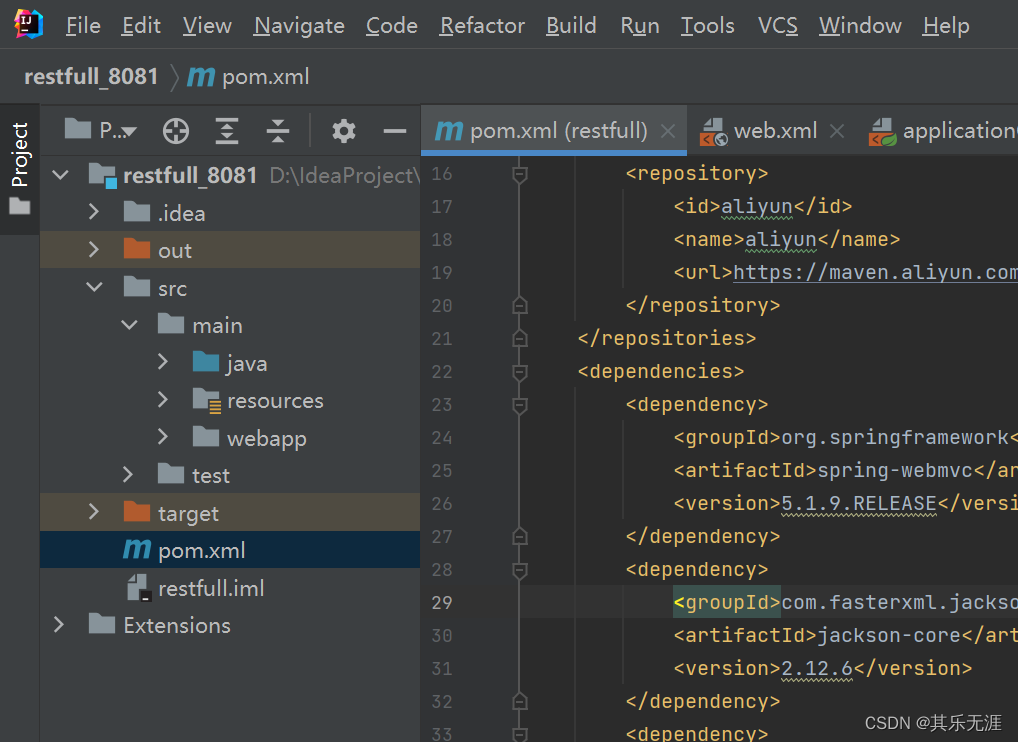Viewport: 1018px width, 742px height.
Task: Open the maven.aliyun.com URL link
Action: [875, 272]
